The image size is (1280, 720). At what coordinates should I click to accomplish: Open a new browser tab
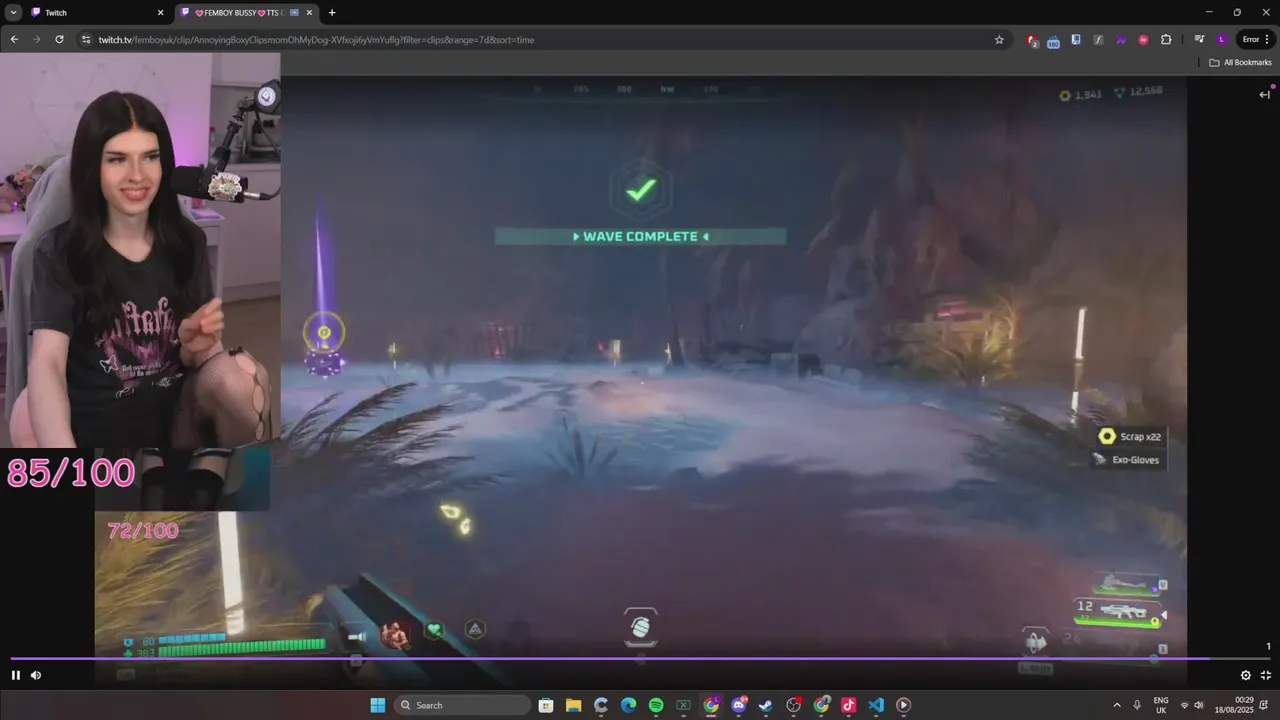point(332,13)
